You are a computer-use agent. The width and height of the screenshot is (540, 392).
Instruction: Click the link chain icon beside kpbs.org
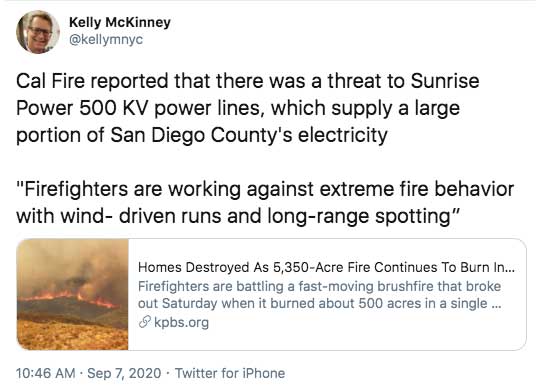point(145,322)
